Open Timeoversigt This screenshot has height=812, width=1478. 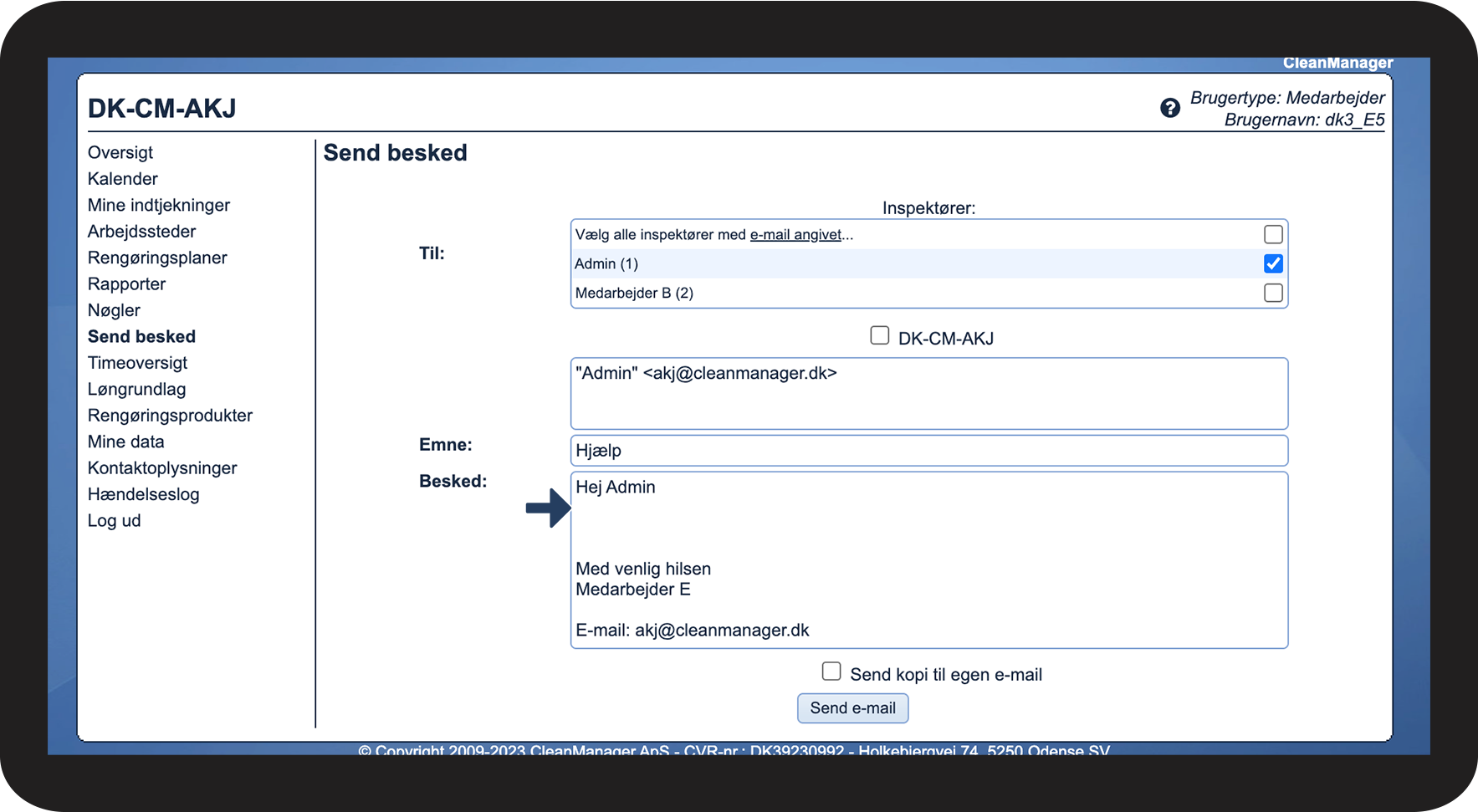coord(138,363)
